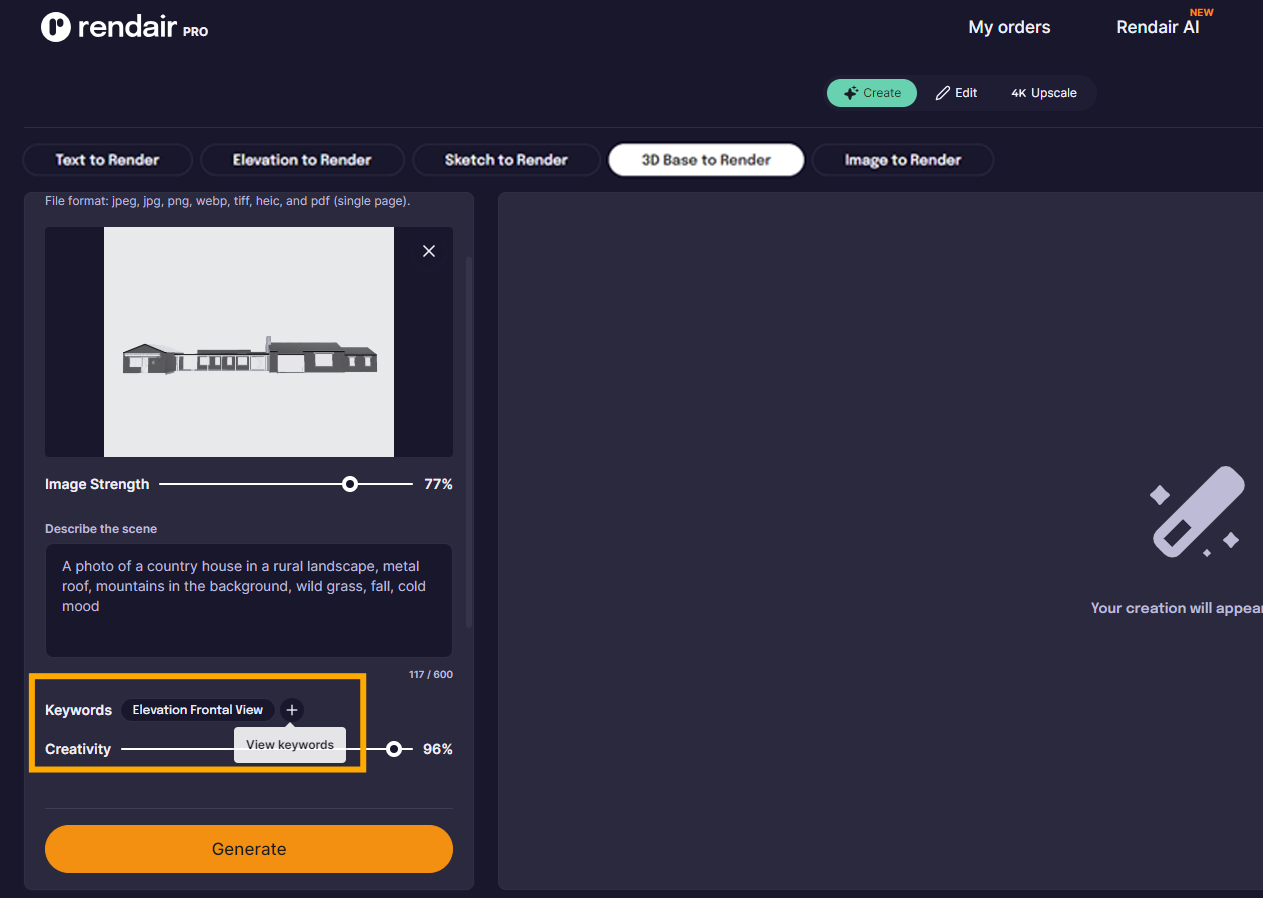
Task: Open the View keywords popup
Action: (289, 744)
